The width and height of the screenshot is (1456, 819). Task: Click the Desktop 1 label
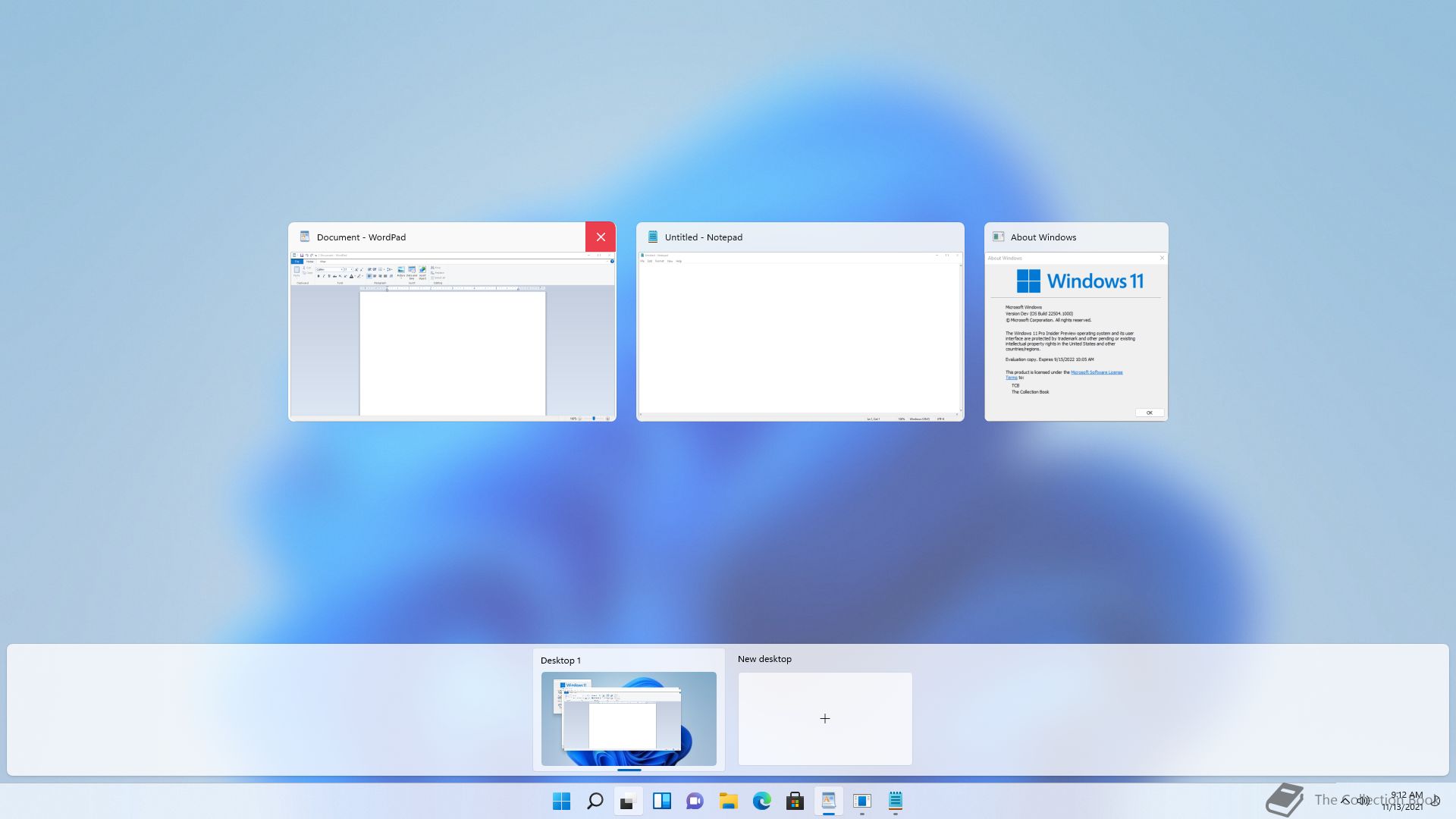pyautogui.click(x=560, y=661)
